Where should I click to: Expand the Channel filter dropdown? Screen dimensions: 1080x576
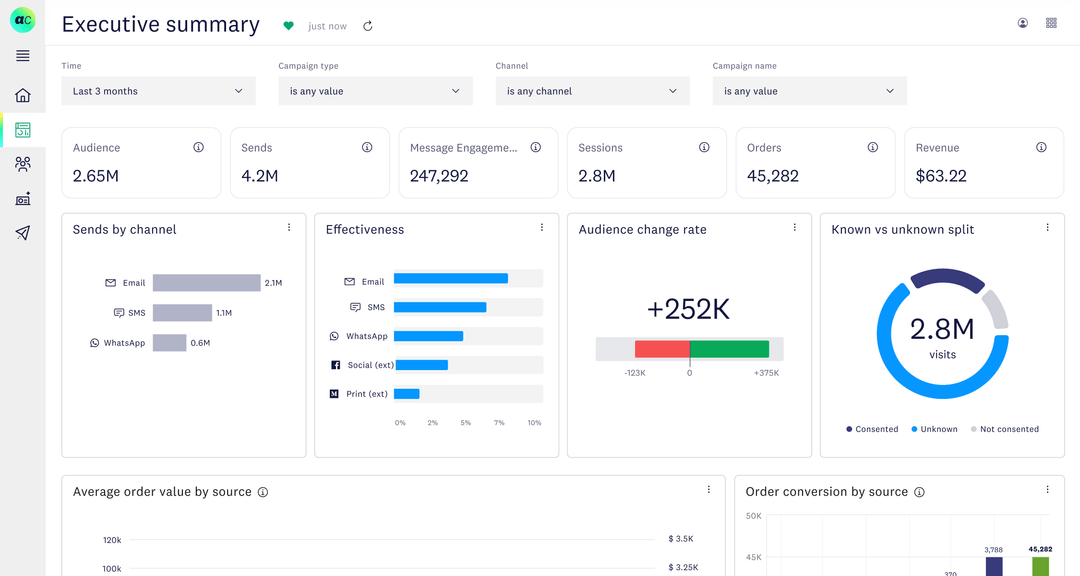(592, 91)
